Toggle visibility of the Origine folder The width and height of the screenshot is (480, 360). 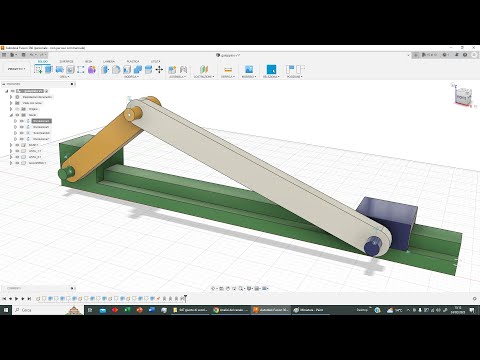tap(17, 109)
